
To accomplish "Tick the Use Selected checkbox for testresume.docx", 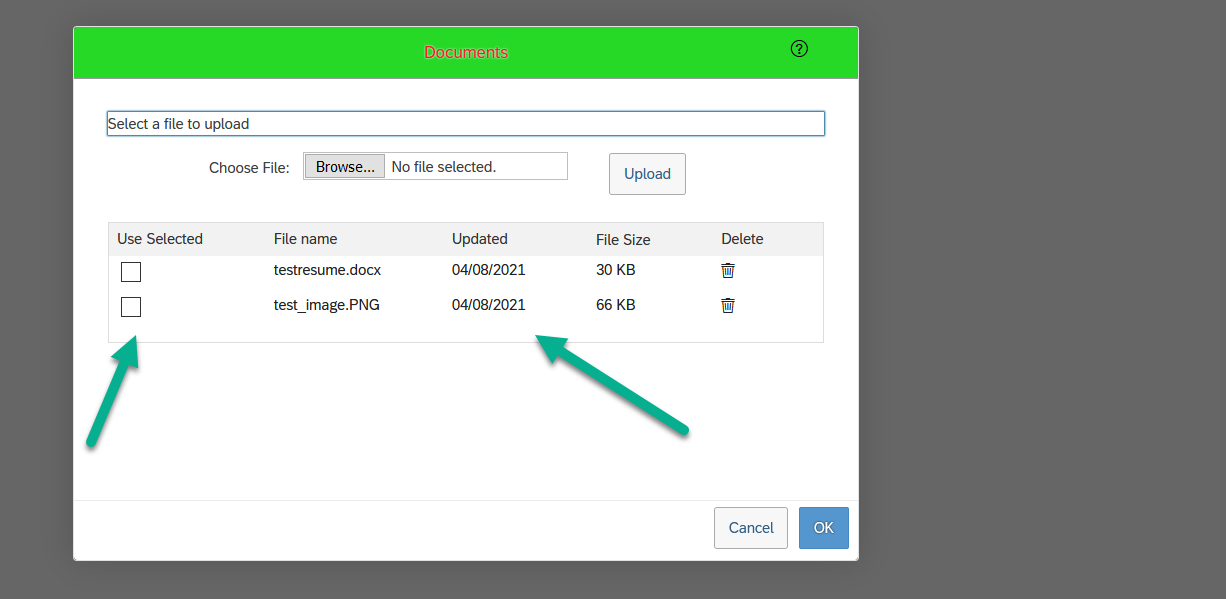I will (x=131, y=272).
